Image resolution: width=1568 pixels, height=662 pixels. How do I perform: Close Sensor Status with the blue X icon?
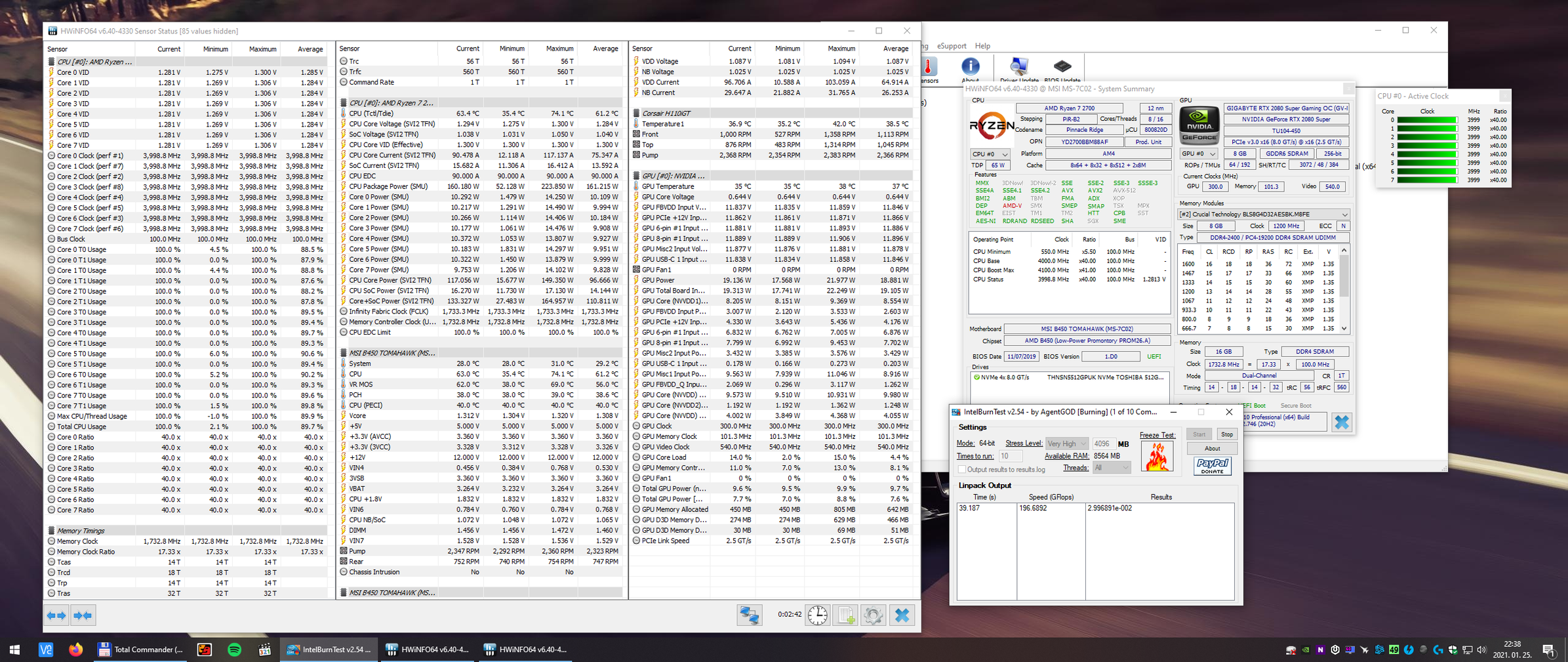coord(902,615)
